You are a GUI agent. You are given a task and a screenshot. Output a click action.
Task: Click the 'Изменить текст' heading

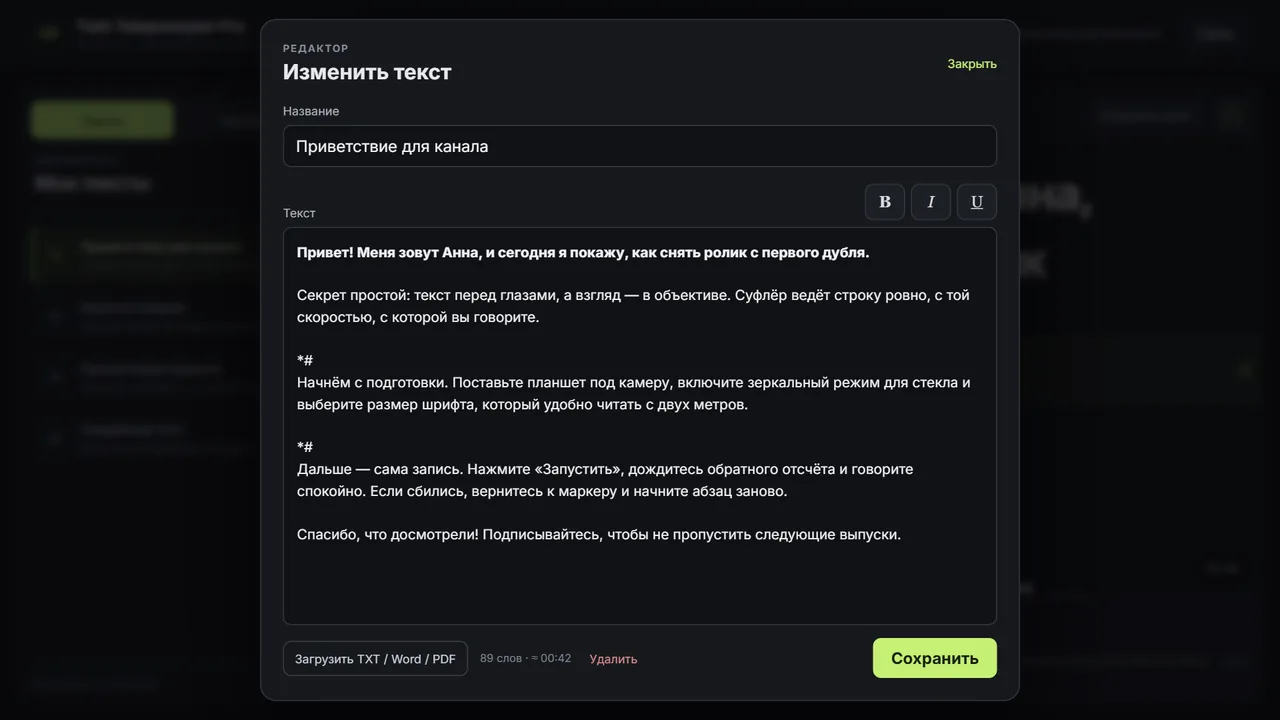click(x=367, y=72)
